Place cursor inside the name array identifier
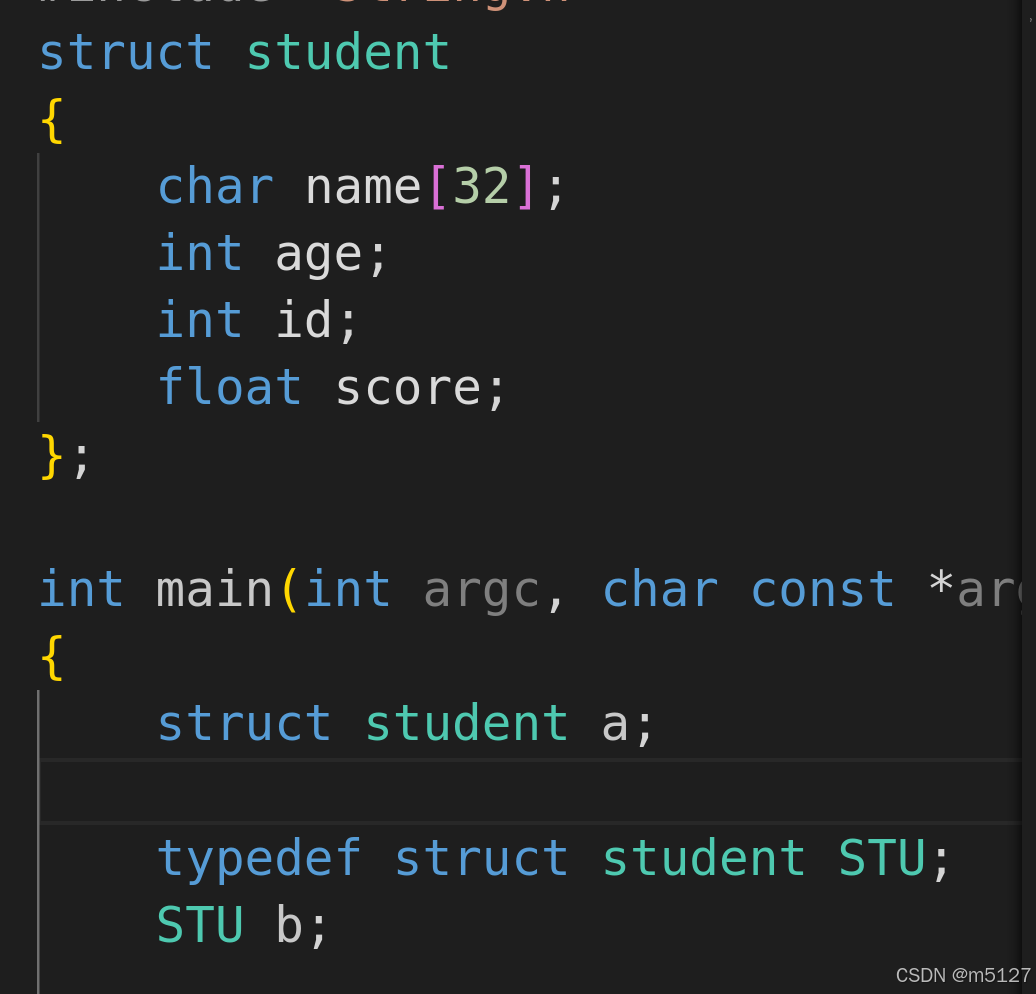The image size is (1036, 994). [361, 185]
